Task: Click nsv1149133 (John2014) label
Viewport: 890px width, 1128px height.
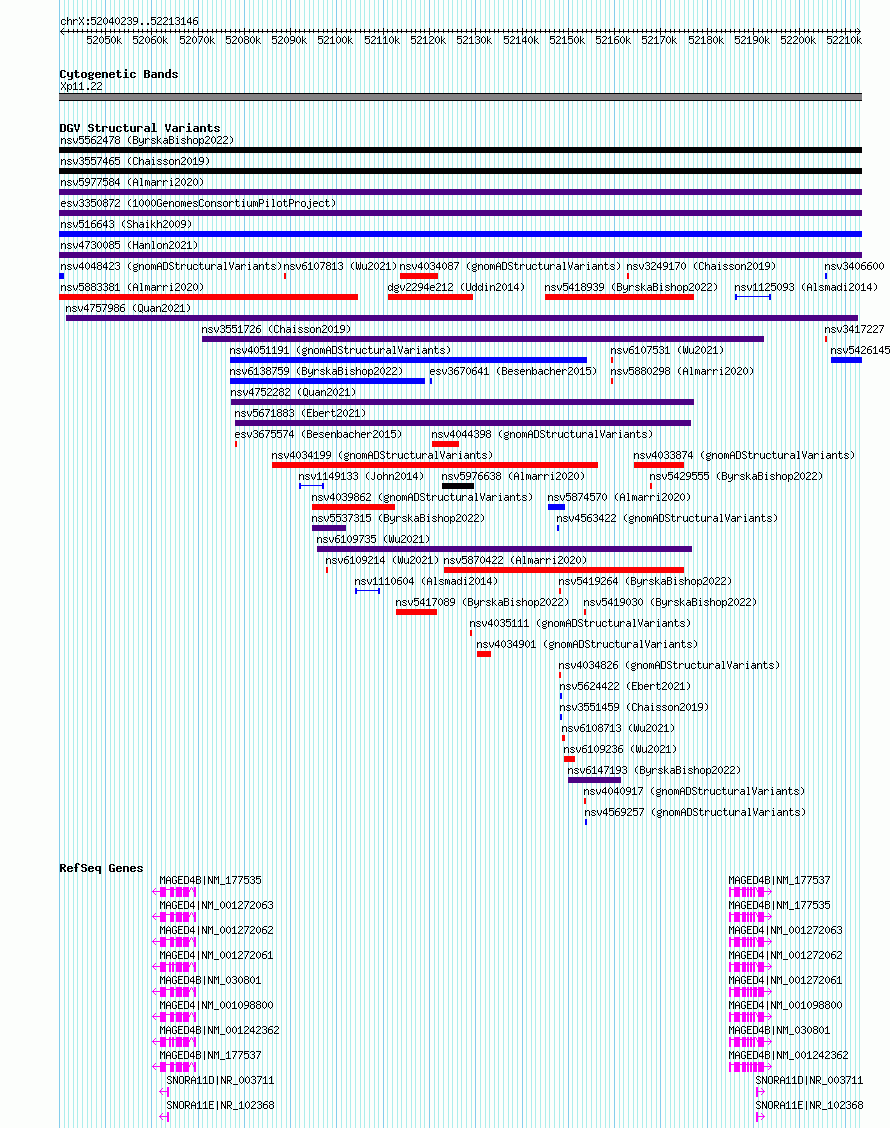Action: [x=361, y=476]
